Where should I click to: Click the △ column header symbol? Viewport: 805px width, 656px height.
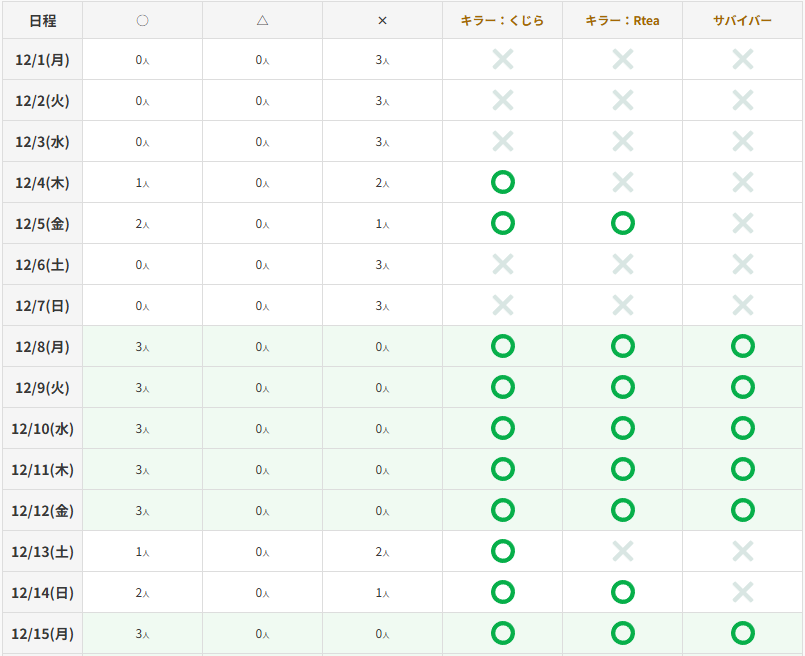(x=262, y=21)
